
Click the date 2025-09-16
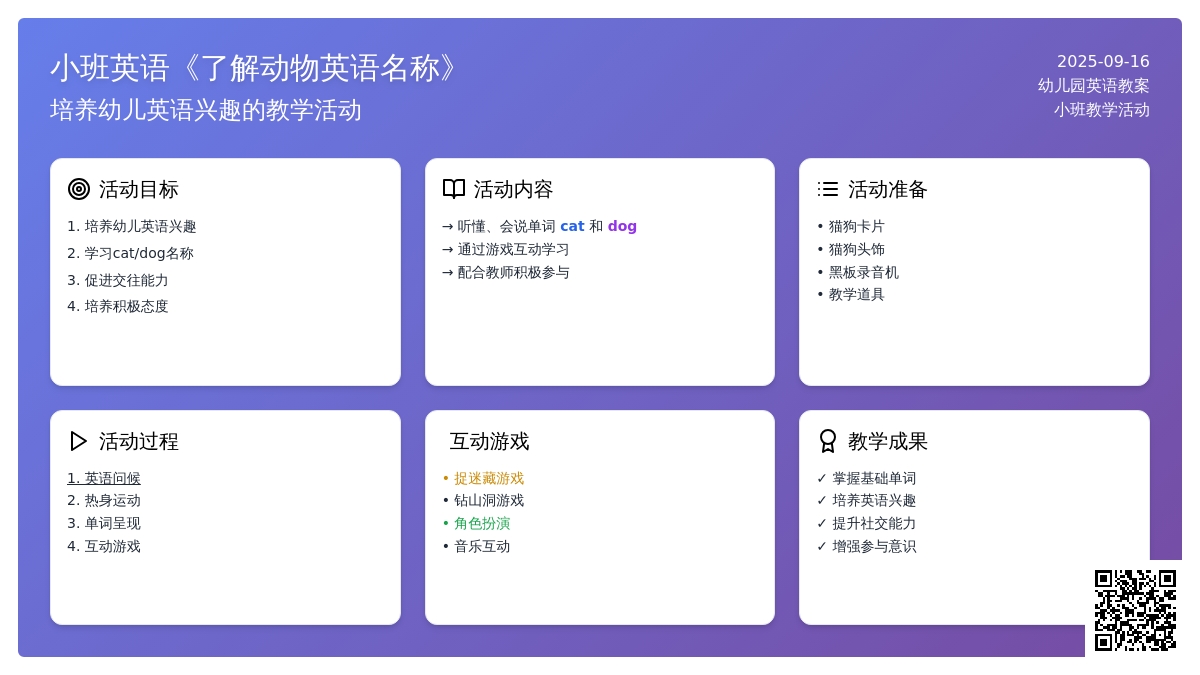(1103, 61)
